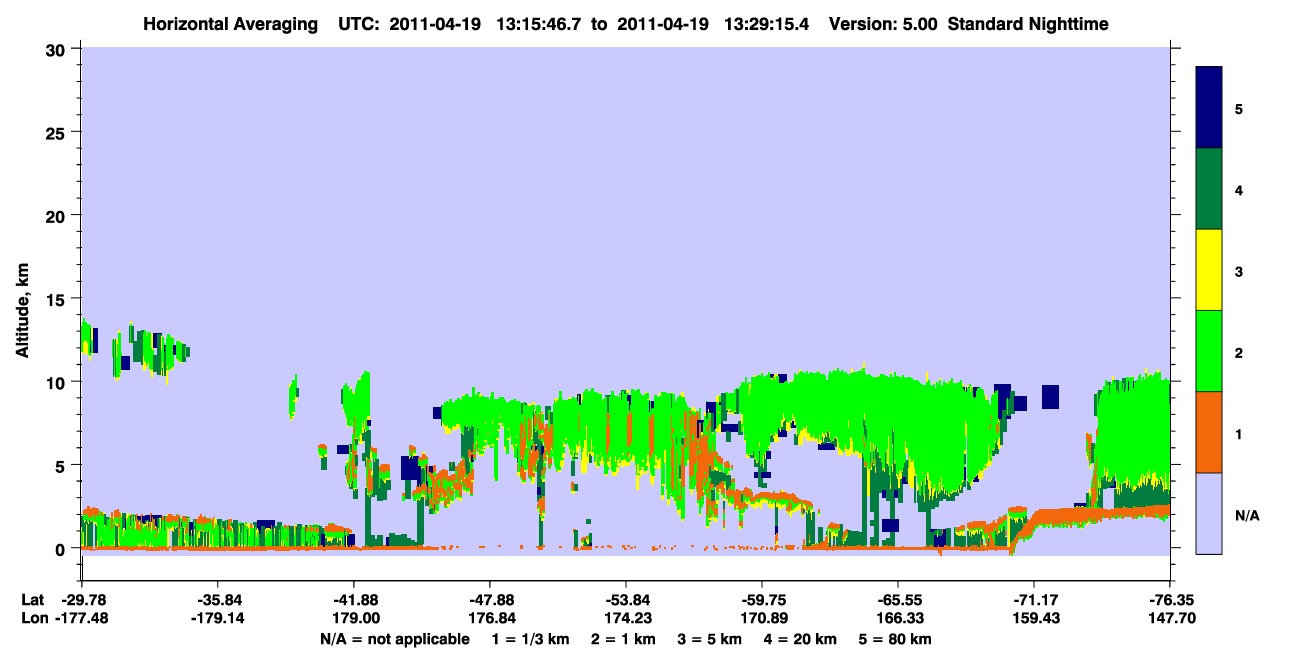Click longitude value '166.33'
Viewport: 1300px width, 667px height.
pos(898,618)
